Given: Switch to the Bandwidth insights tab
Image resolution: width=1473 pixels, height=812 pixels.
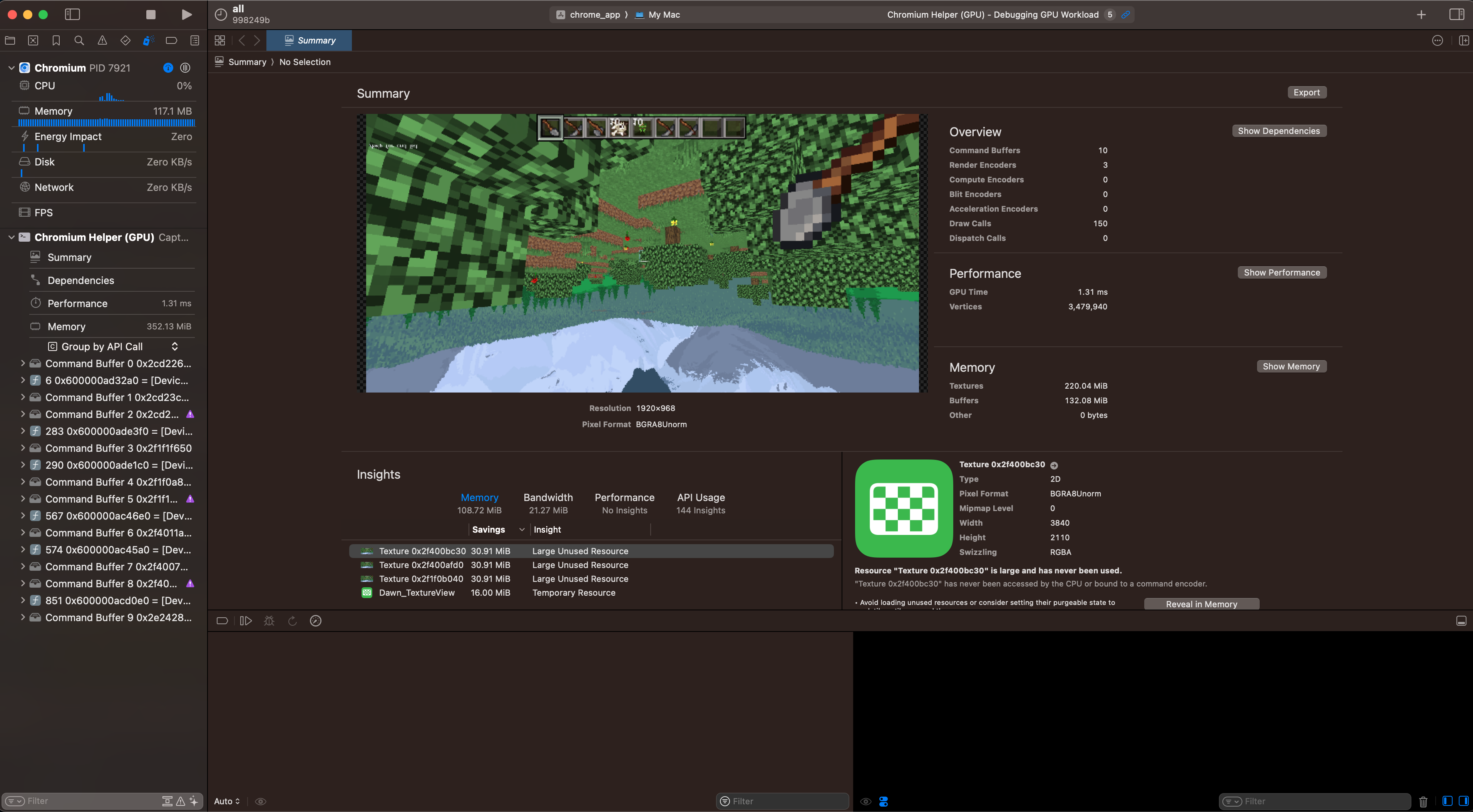Looking at the screenshot, I should pyautogui.click(x=548, y=503).
